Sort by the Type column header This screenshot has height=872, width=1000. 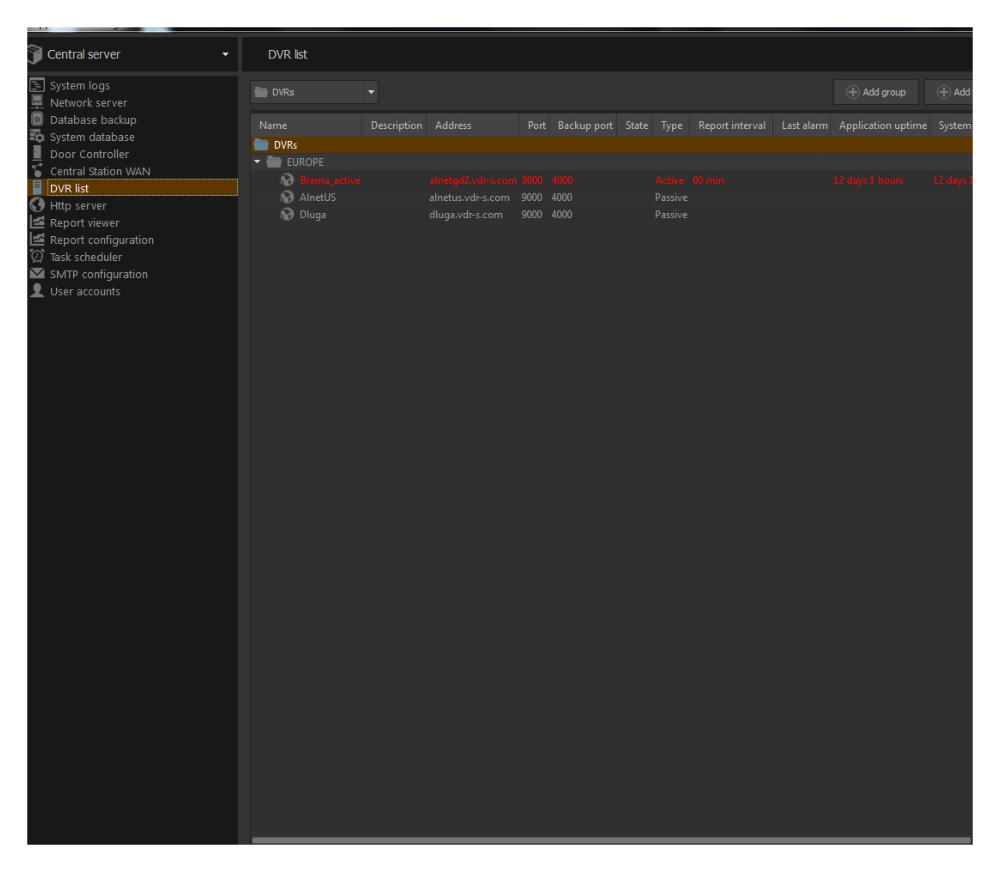672,126
